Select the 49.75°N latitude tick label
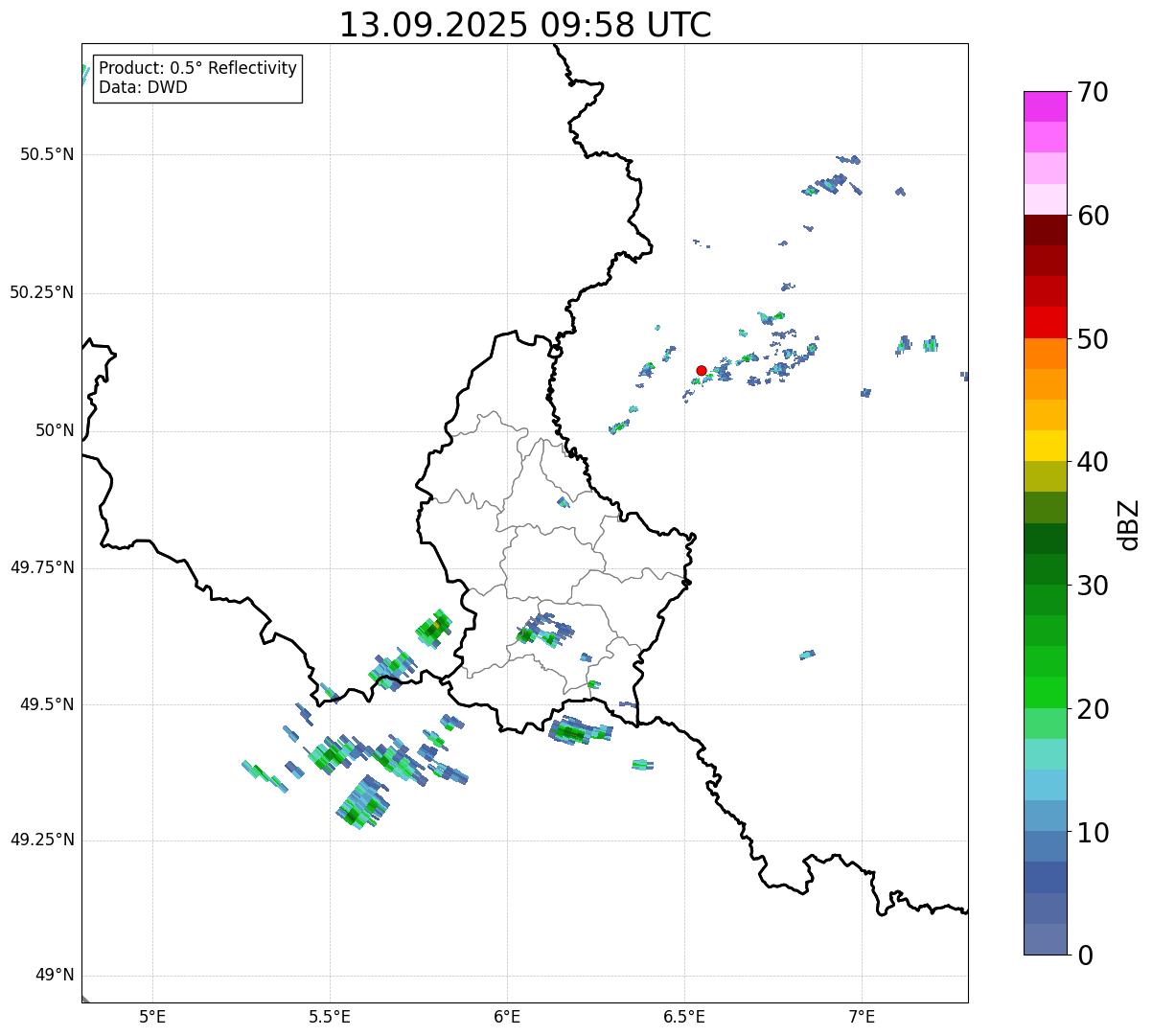The height and width of the screenshot is (1036, 1152). click(41, 567)
